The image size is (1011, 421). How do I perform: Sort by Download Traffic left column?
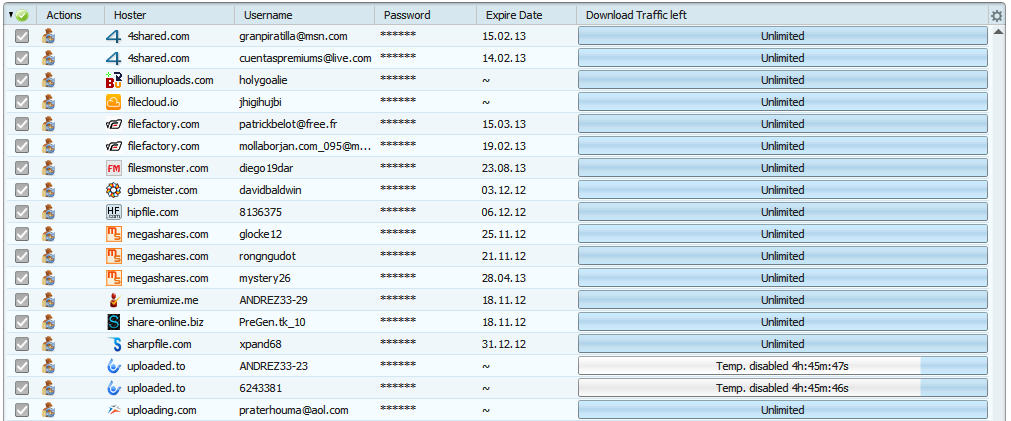pyautogui.click(x=783, y=15)
